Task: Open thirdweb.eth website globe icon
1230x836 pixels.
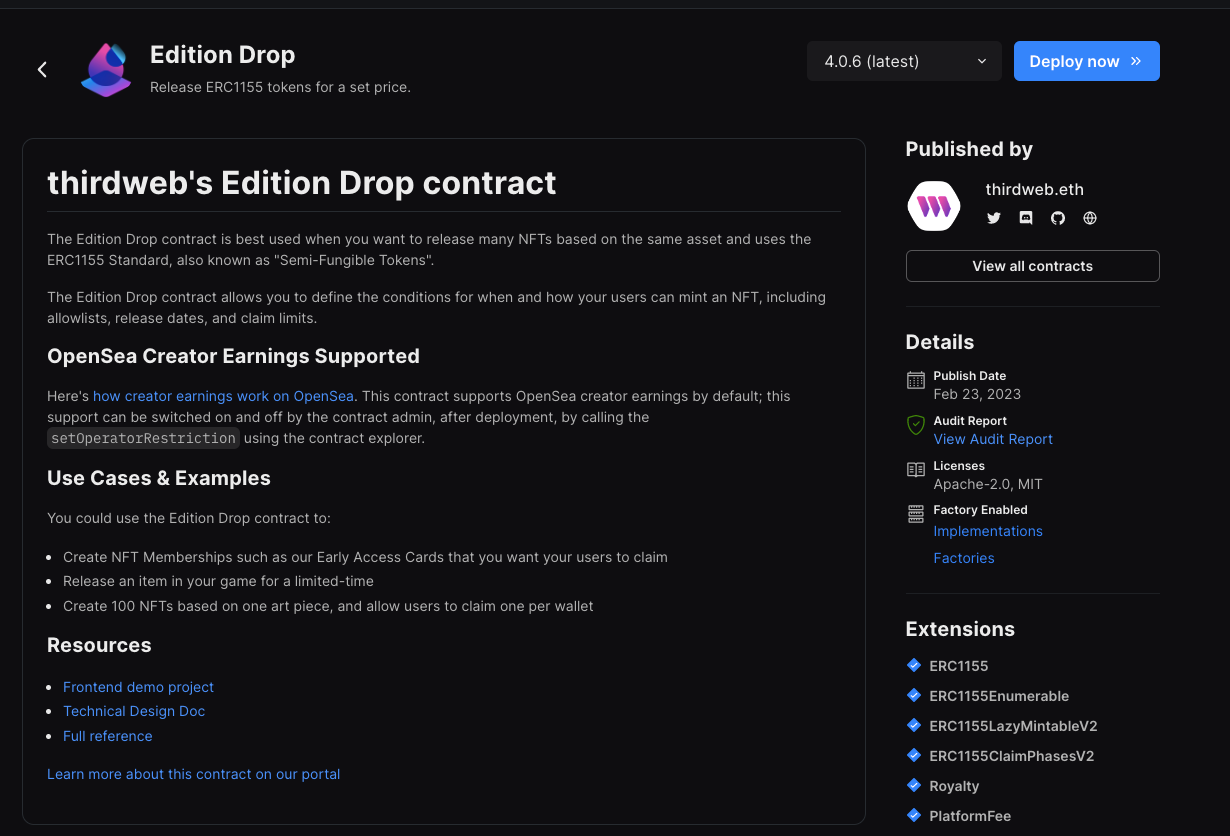Action: (x=1090, y=218)
